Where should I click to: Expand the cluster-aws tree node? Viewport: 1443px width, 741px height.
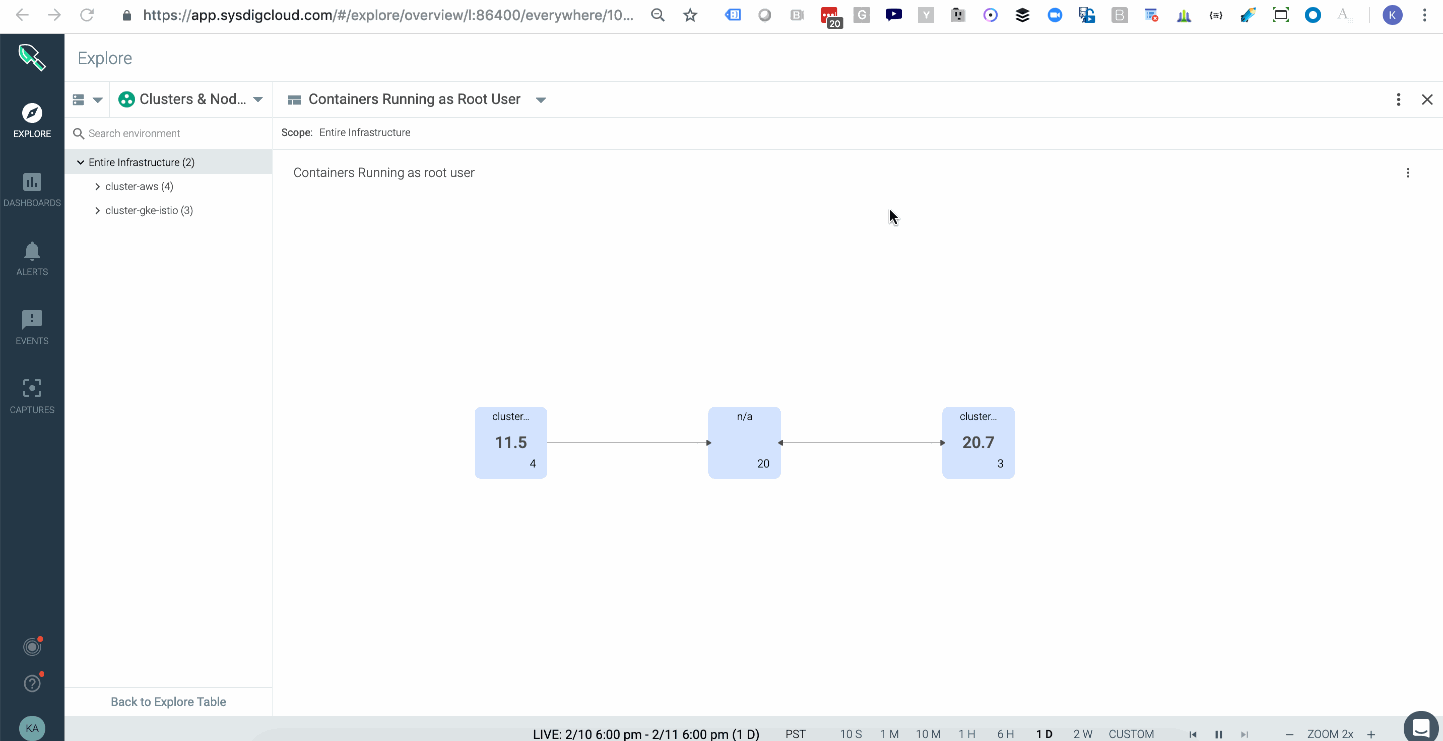coord(97,187)
